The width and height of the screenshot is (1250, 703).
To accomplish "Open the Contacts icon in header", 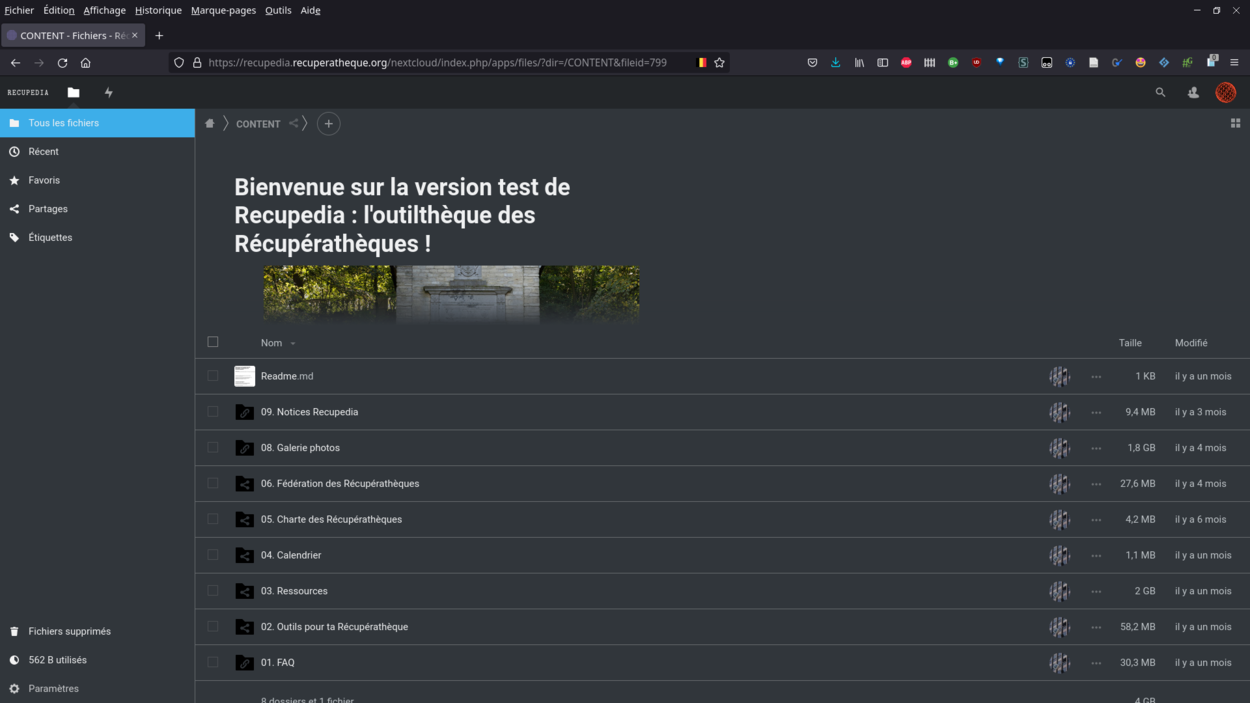I will pyautogui.click(x=1193, y=92).
